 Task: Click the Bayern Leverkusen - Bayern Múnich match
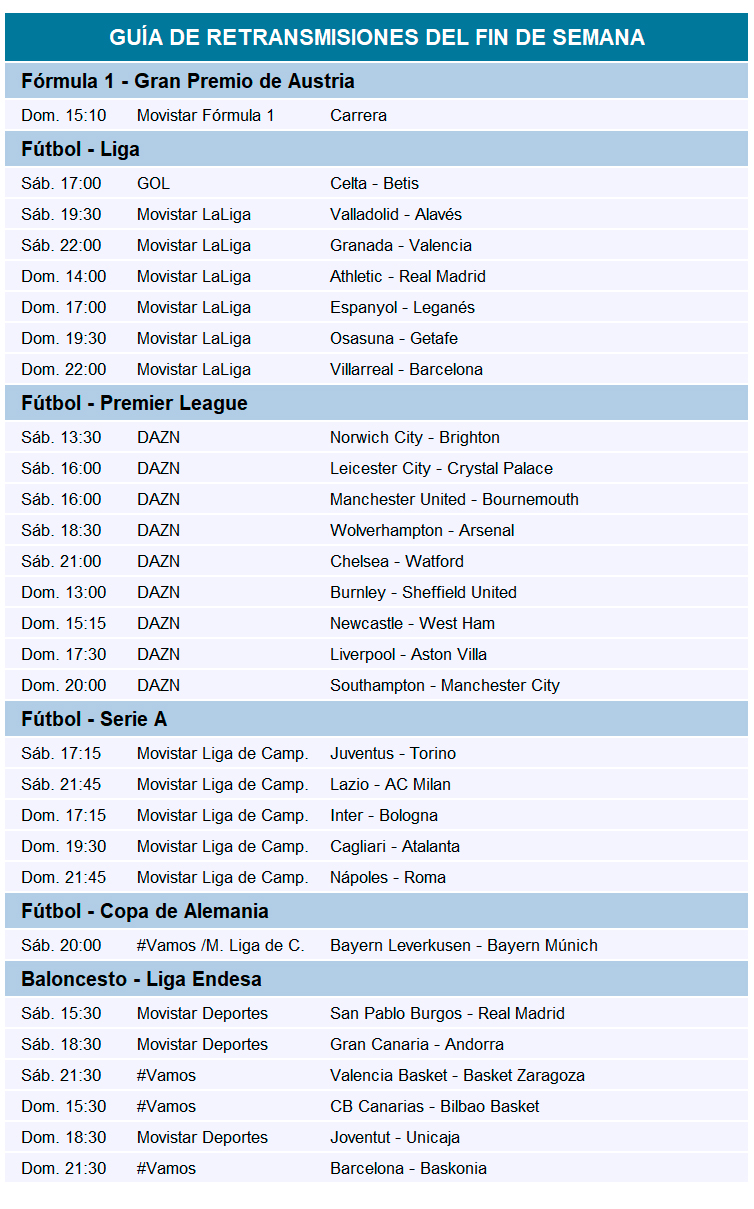(x=463, y=945)
